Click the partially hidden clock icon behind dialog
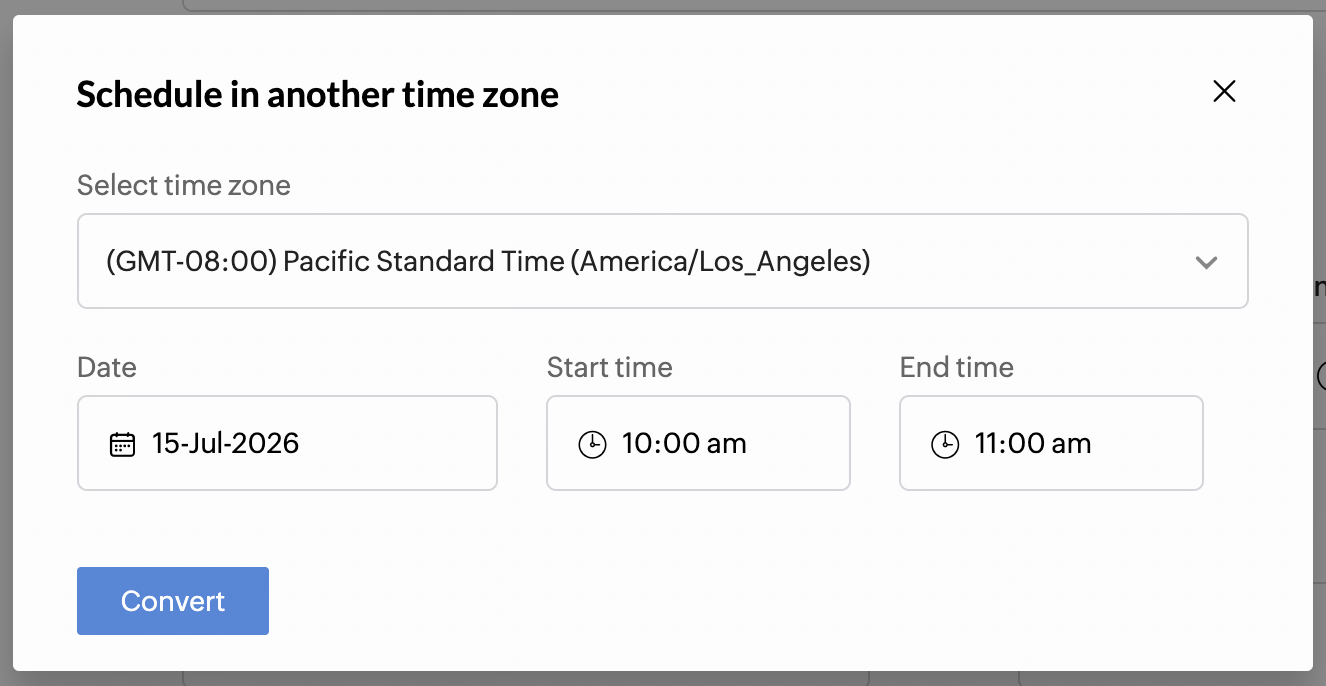The image size is (1326, 686). coord(1320,376)
